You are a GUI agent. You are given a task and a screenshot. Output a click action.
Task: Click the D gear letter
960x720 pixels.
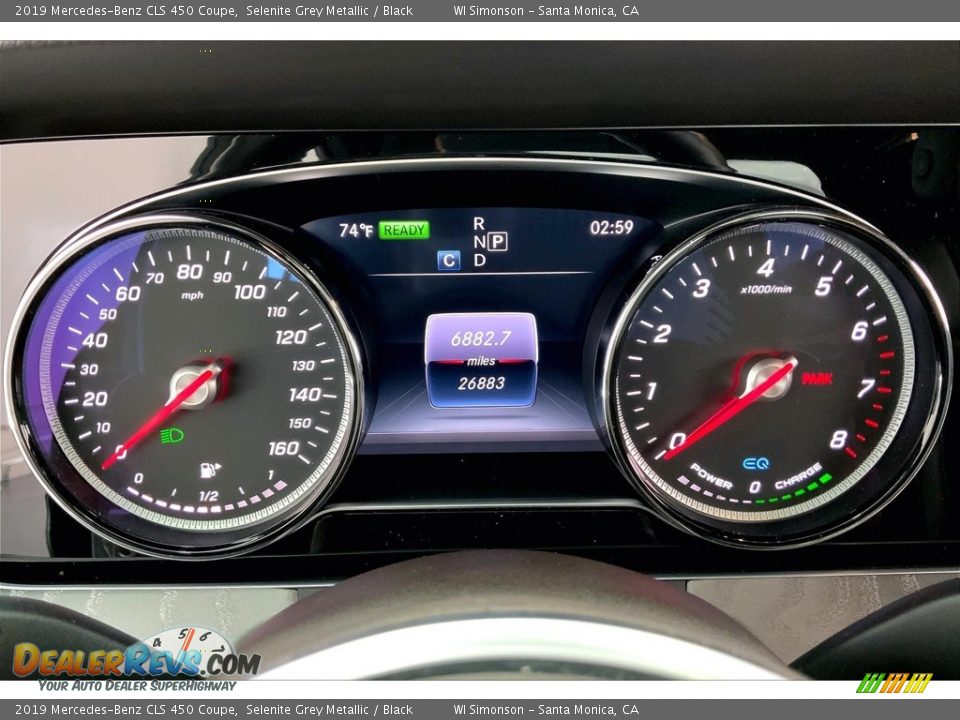479,260
